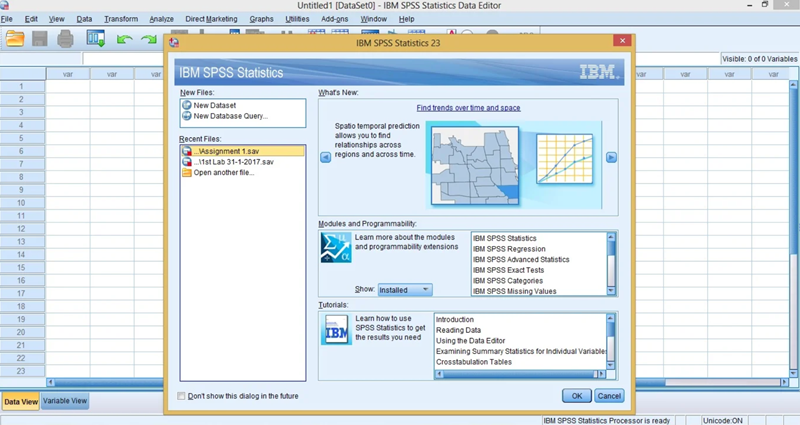This screenshot has width=800, height=425.
Task: Select Examining Summary Statistics tutorial
Action: tap(521, 351)
